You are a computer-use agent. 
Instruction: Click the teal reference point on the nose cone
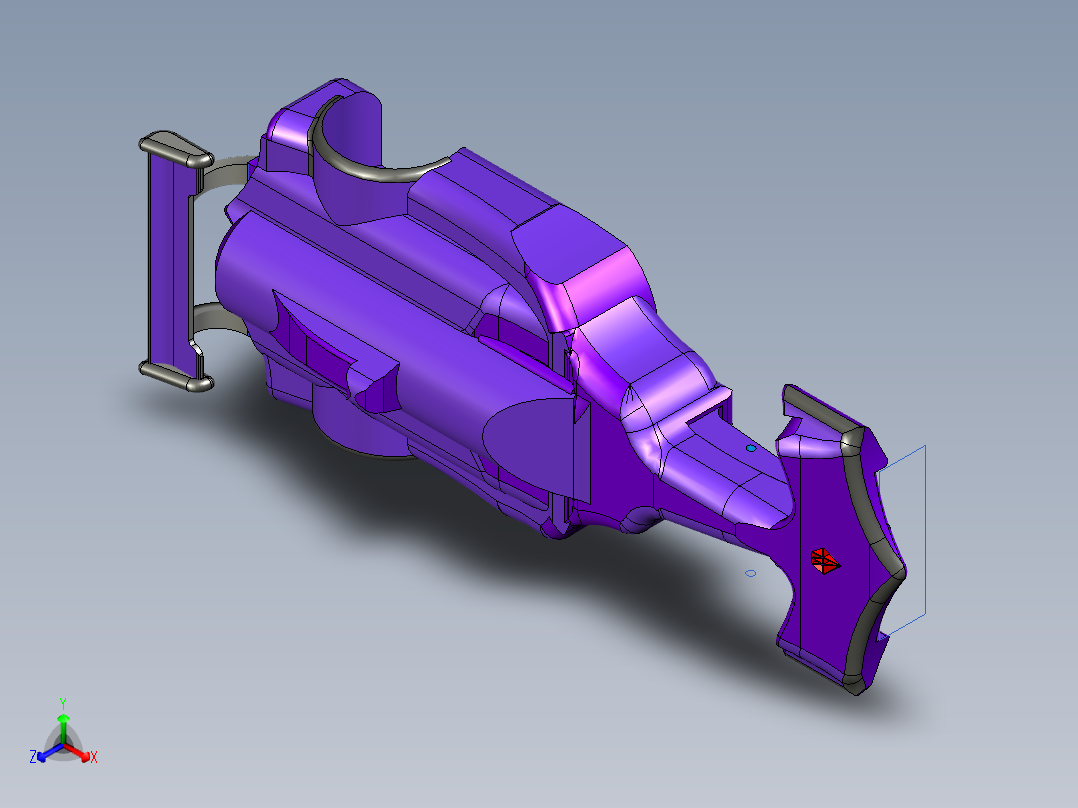pyautogui.click(x=750, y=448)
